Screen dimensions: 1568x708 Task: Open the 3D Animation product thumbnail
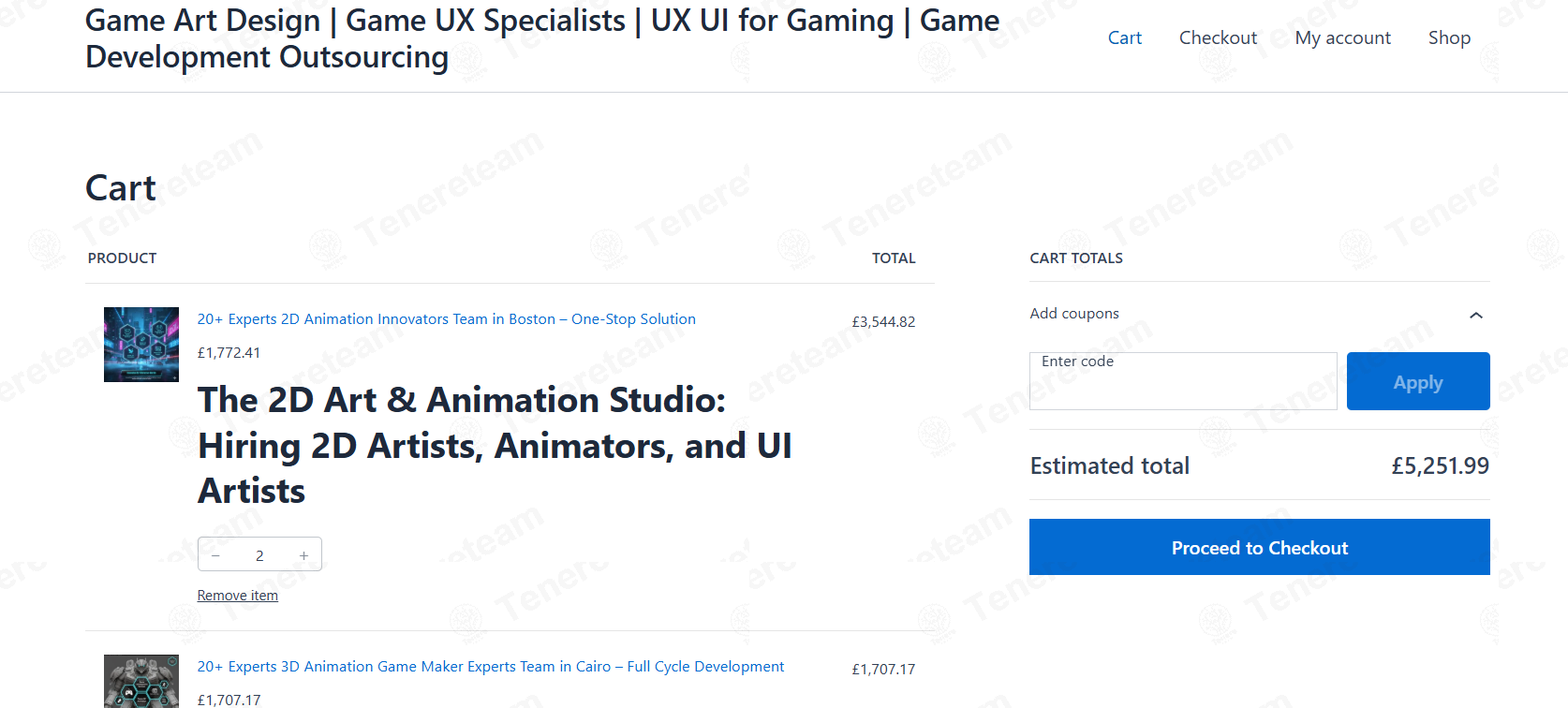[x=141, y=682]
